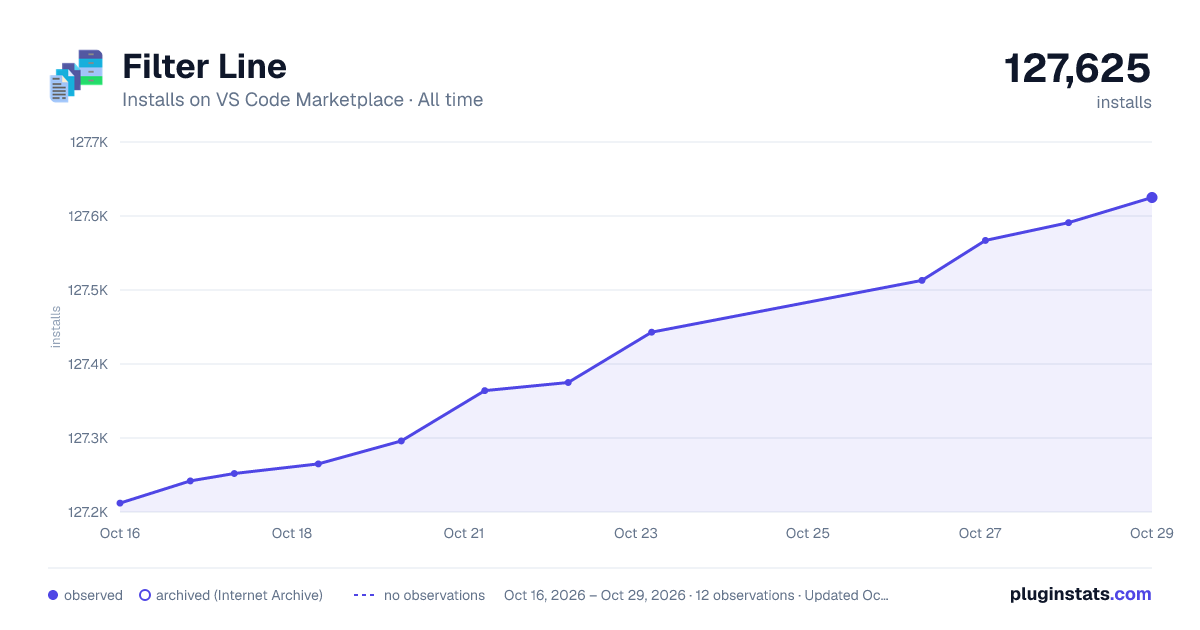Click 'installs' caption under the total count
This screenshot has height=630, width=1200.
pyautogui.click(x=1124, y=102)
